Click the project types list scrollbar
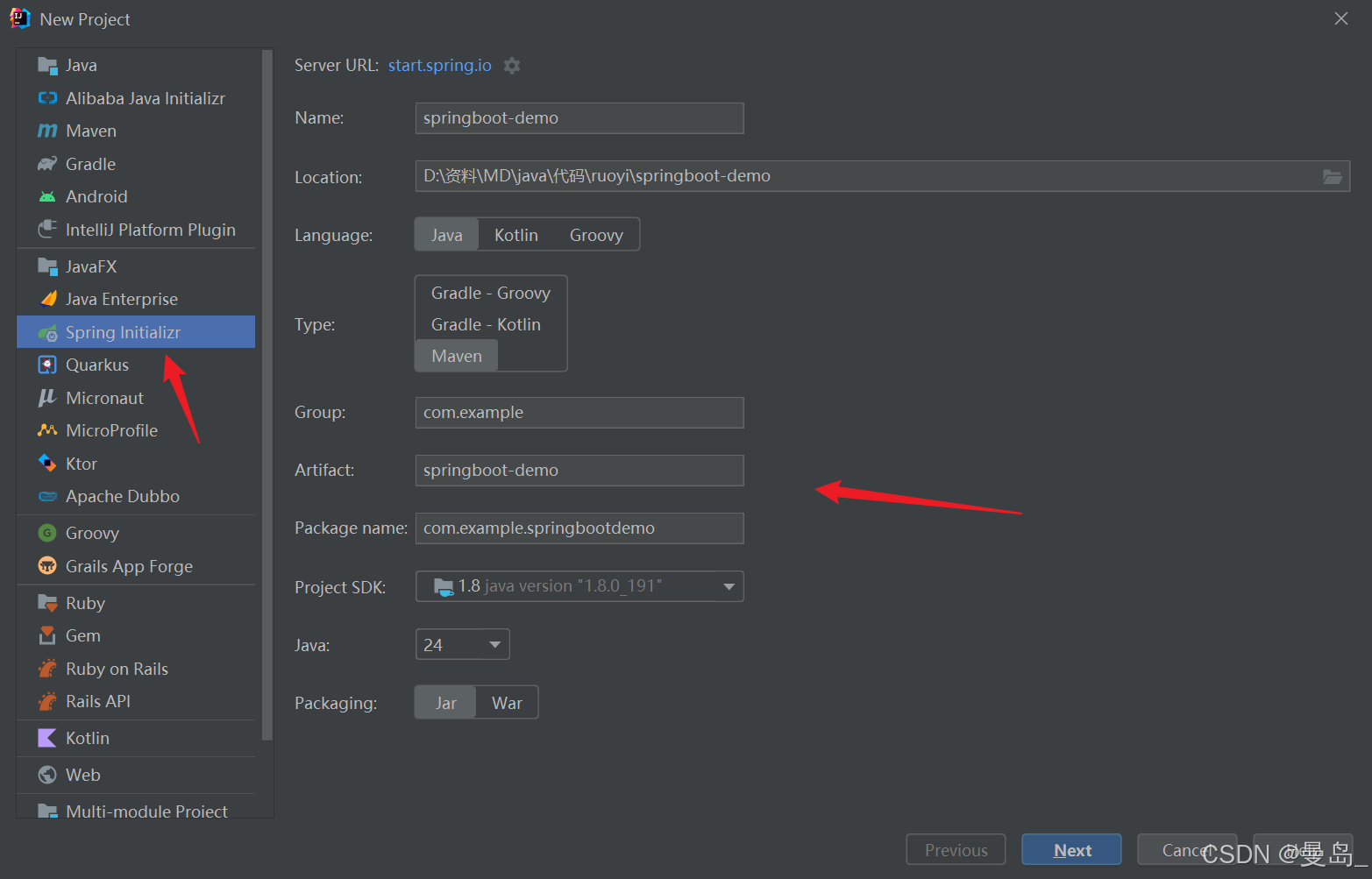 tap(267, 394)
